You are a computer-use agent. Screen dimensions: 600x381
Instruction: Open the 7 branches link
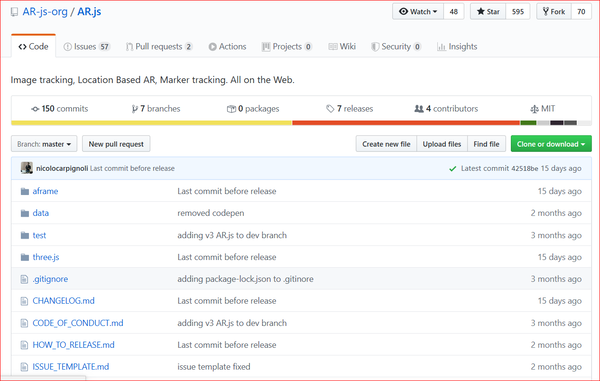156,109
